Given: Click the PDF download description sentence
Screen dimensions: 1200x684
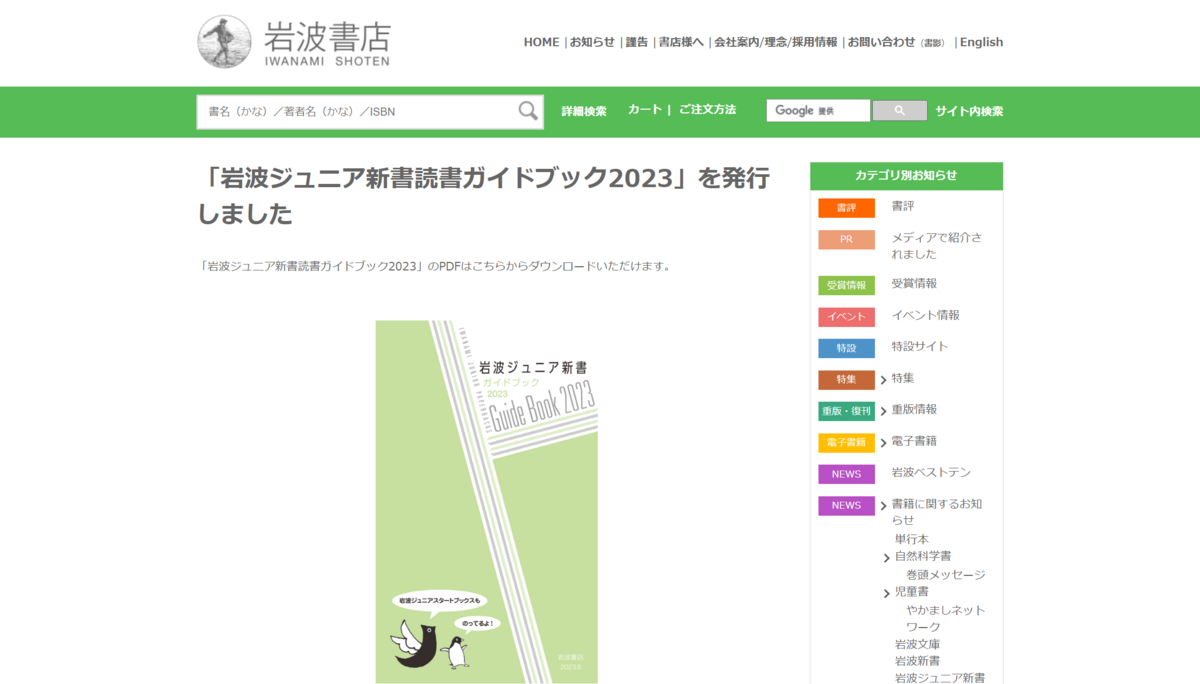Looking at the screenshot, I should click(x=434, y=266).
